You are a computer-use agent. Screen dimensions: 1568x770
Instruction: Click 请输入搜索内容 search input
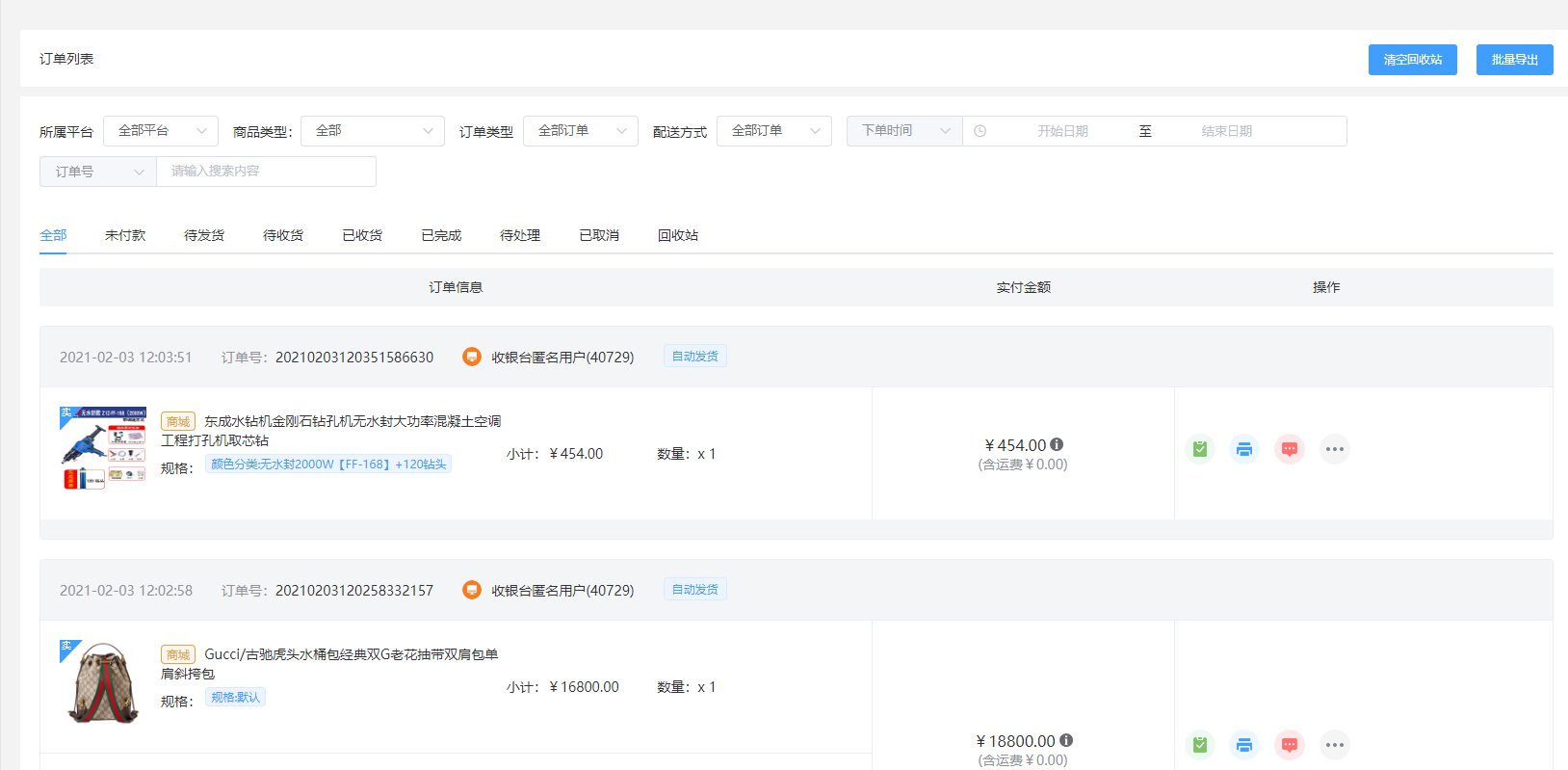(x=266, y=172)
